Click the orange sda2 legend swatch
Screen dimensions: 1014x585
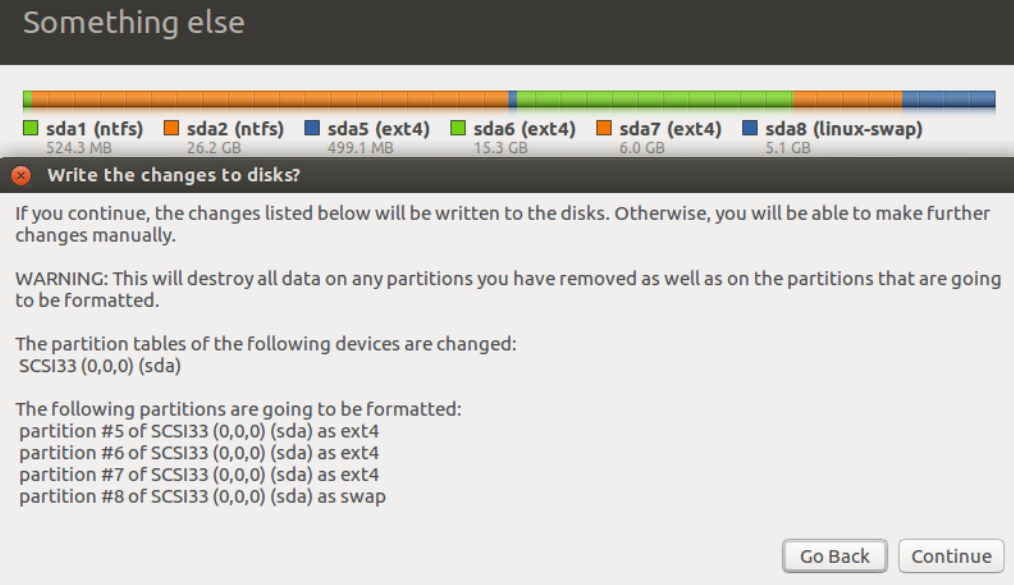click(171, 129)
